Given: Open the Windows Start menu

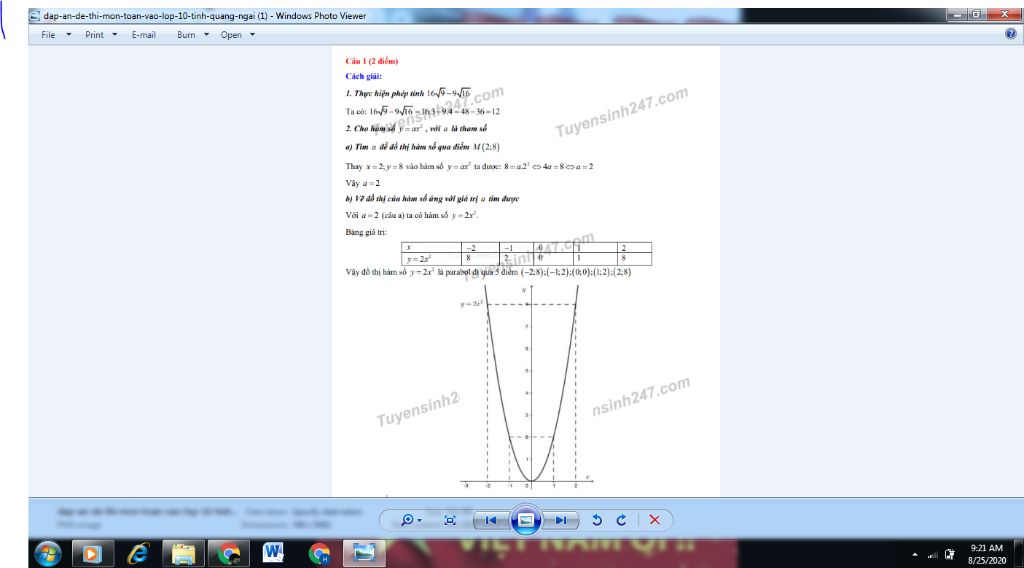Looking at the screenshot, I should point(48,554).
